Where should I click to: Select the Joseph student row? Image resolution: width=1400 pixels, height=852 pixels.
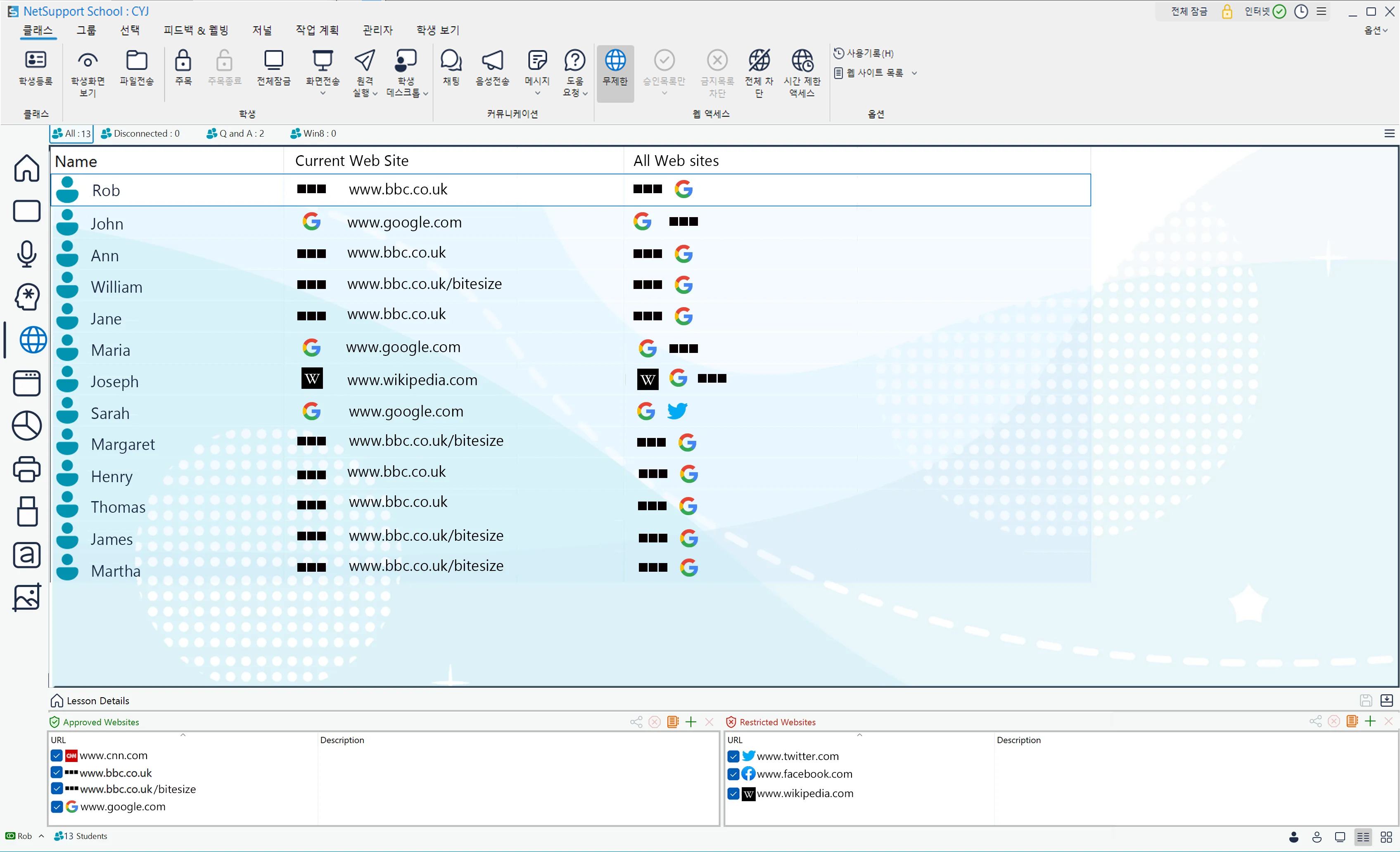point(114,381)
